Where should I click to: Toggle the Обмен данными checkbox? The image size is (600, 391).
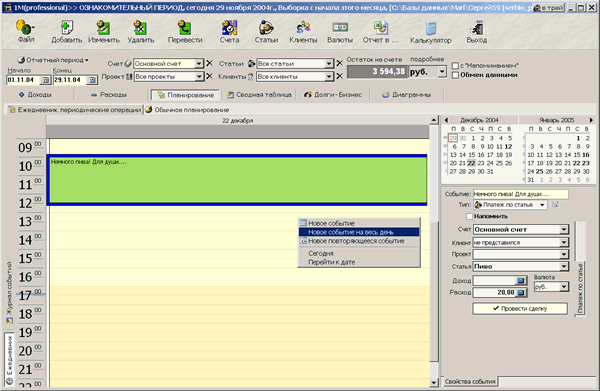point(455,75)
